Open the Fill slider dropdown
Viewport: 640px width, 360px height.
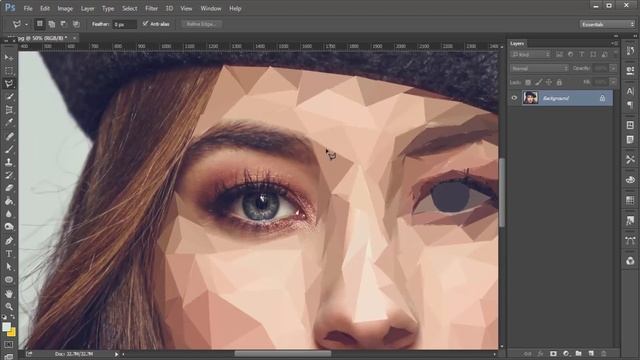[613, 82]
